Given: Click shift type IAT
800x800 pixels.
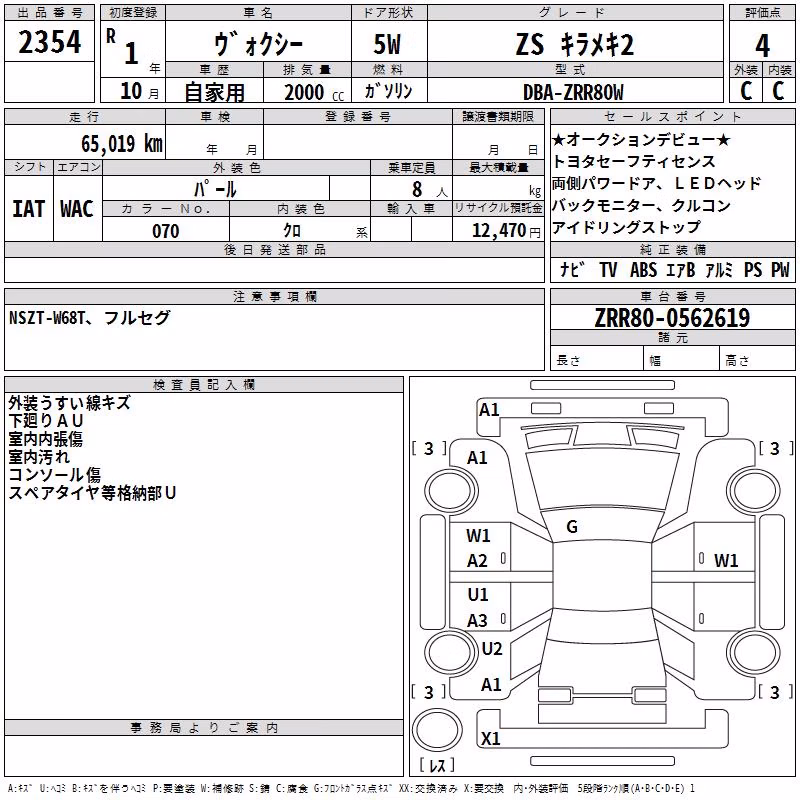Looking at the screenshot, I should 29,209.
